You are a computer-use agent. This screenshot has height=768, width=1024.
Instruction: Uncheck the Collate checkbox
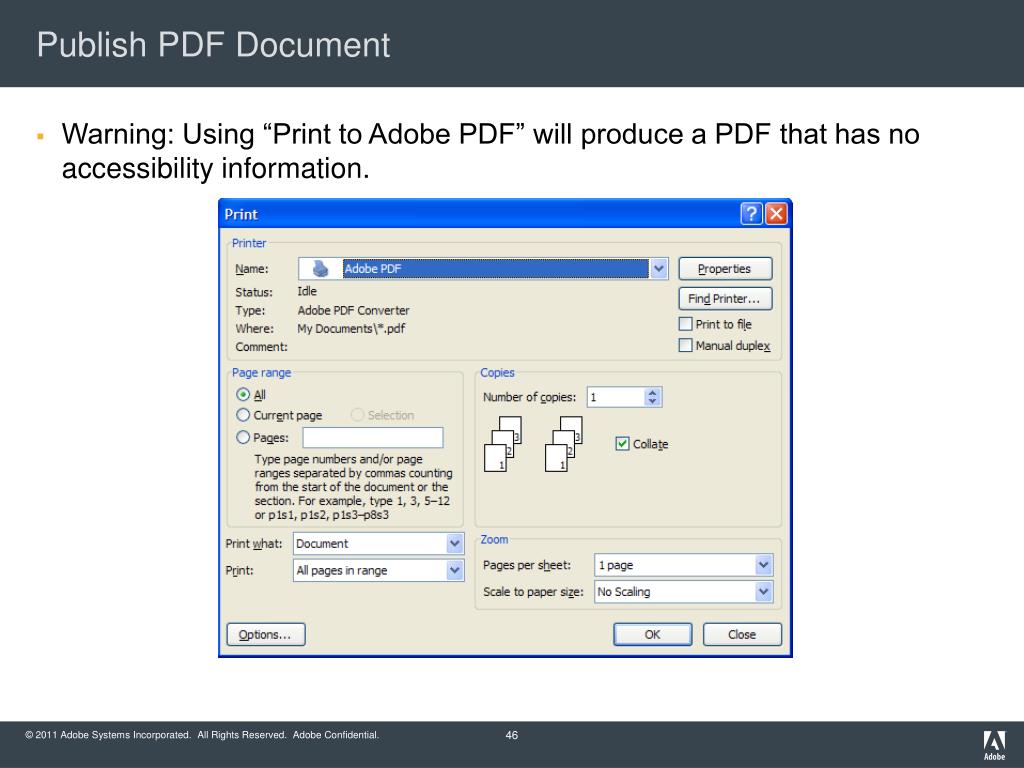pyautogui.click(x=622, y=443)
